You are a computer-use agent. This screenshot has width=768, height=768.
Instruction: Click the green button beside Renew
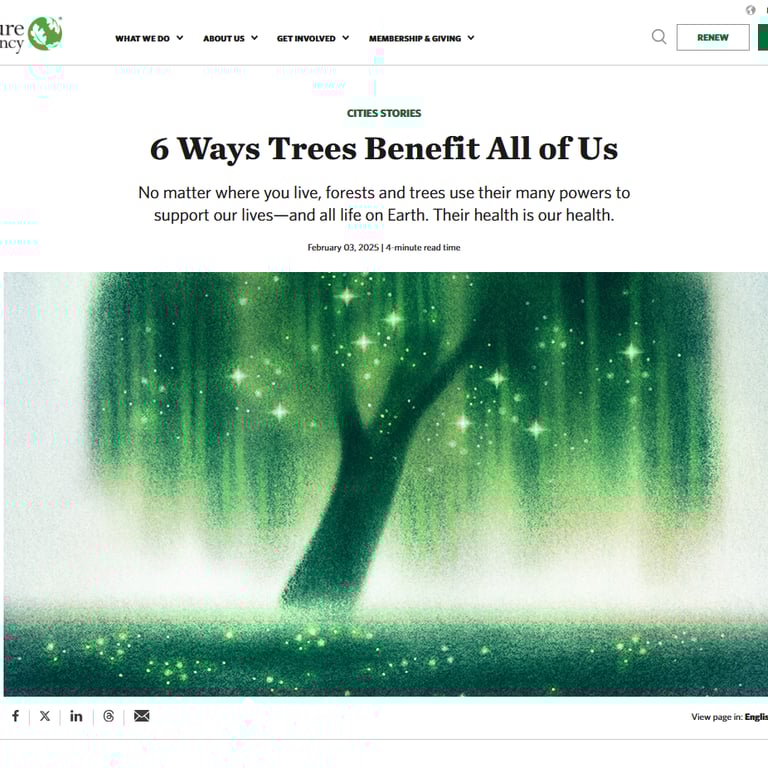pyautogui.click(x=763, y=37)
